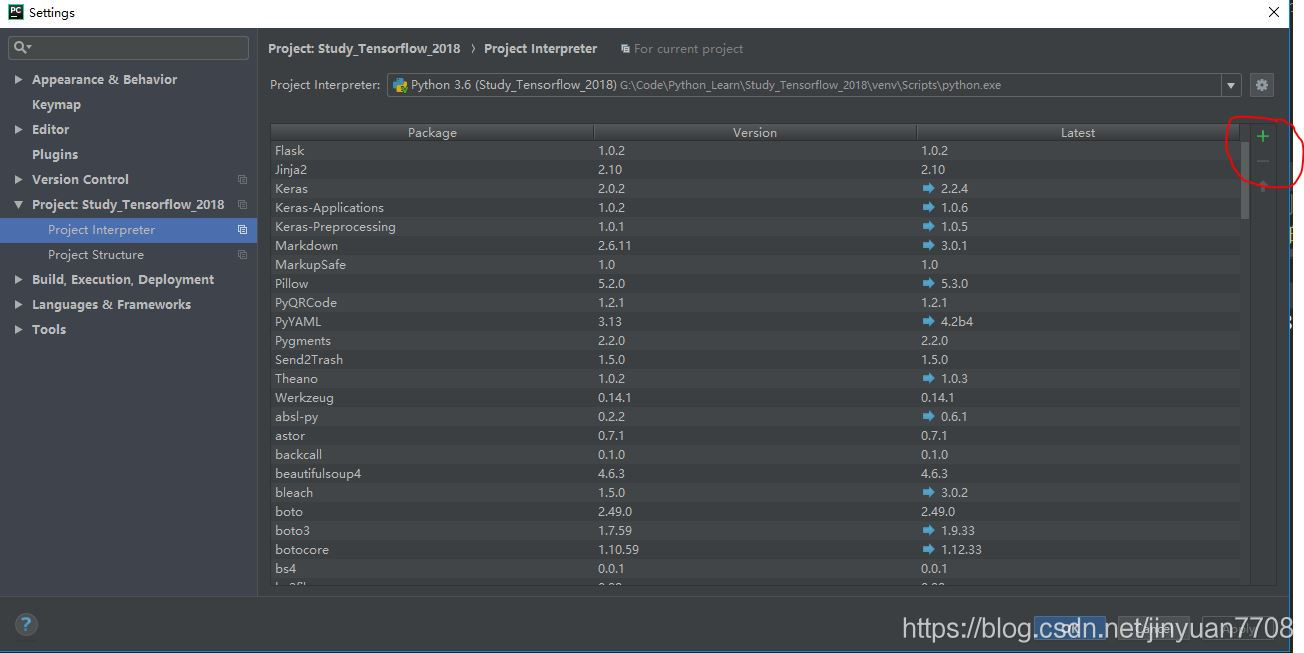
Task: Expand the Editor section
Action: pyautogui.click(x=18, y=129)
